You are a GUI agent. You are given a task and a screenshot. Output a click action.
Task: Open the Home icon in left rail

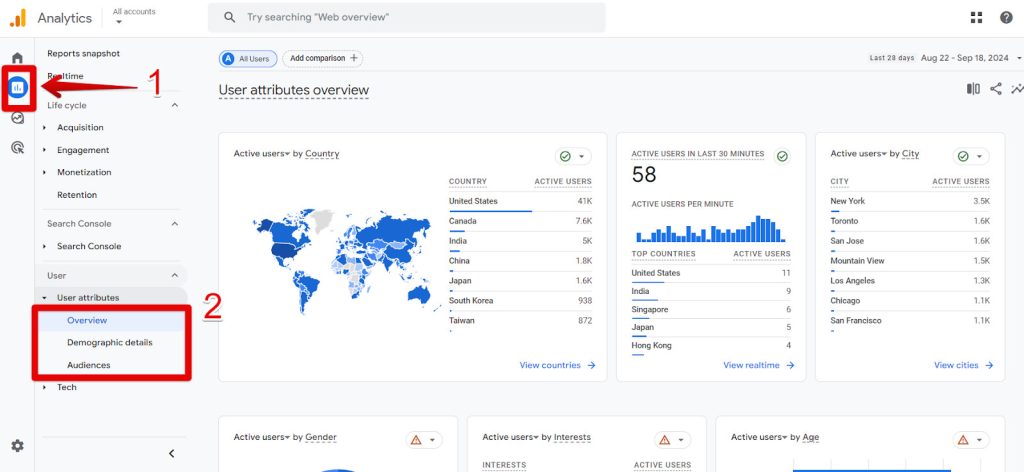coord(18,58)
